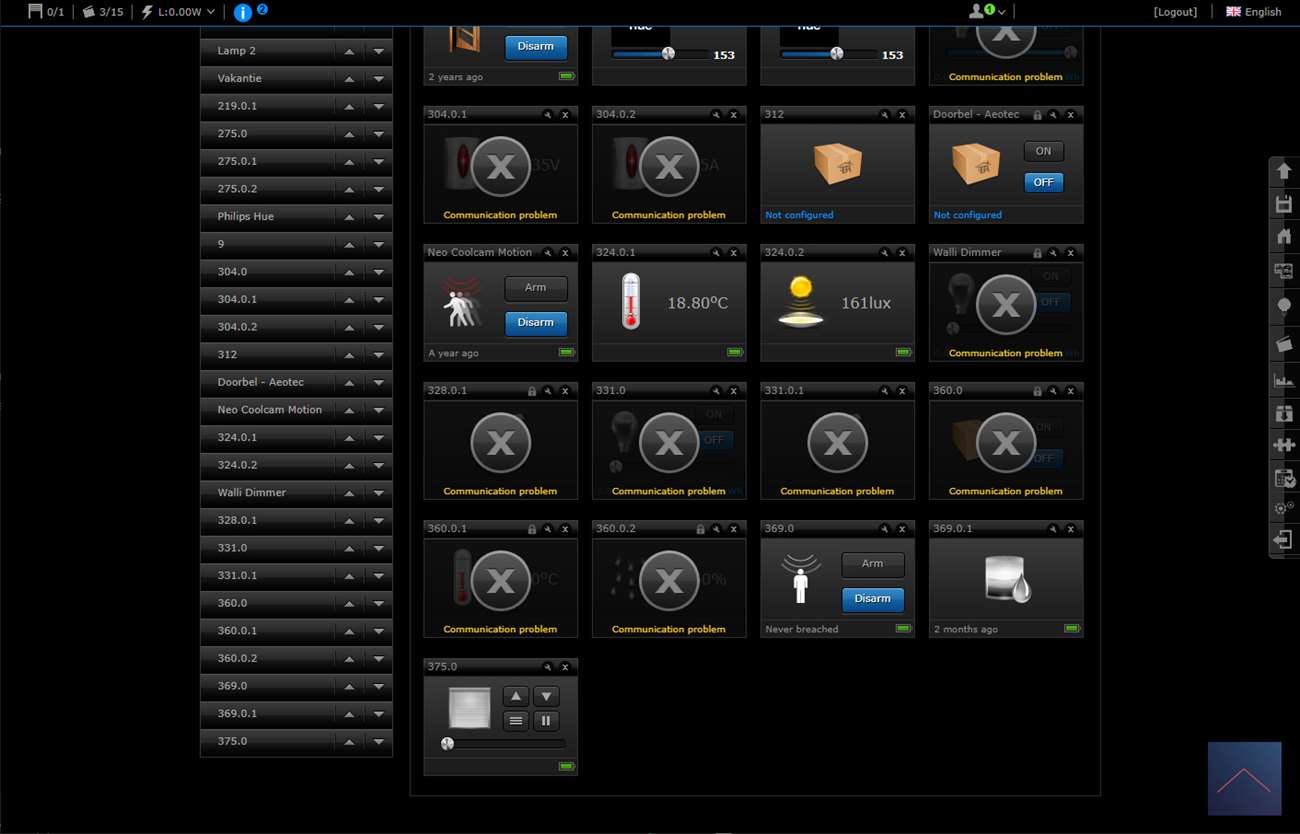Viewport: 1300px width, 834px height.
Task: Close the 375.0 roller shutter with down button
Action: [x=546, y=696]
